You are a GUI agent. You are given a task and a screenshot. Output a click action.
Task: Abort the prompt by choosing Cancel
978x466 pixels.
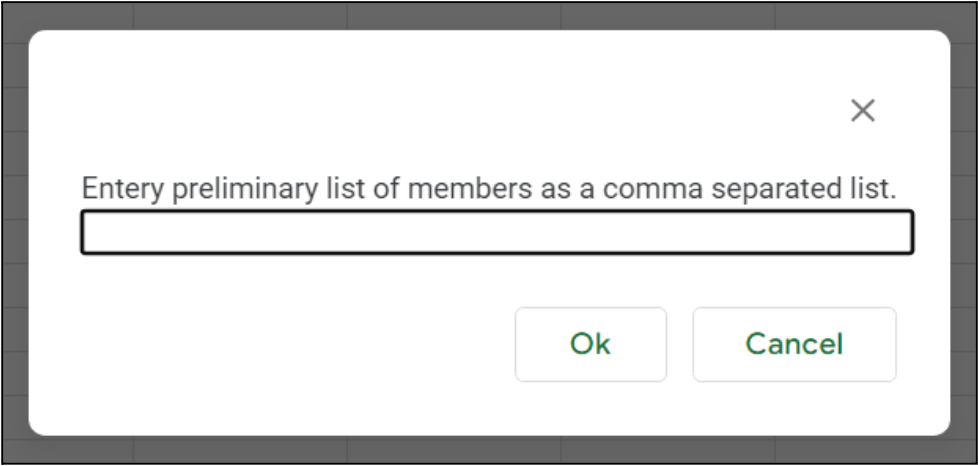(x=794, y=344)
